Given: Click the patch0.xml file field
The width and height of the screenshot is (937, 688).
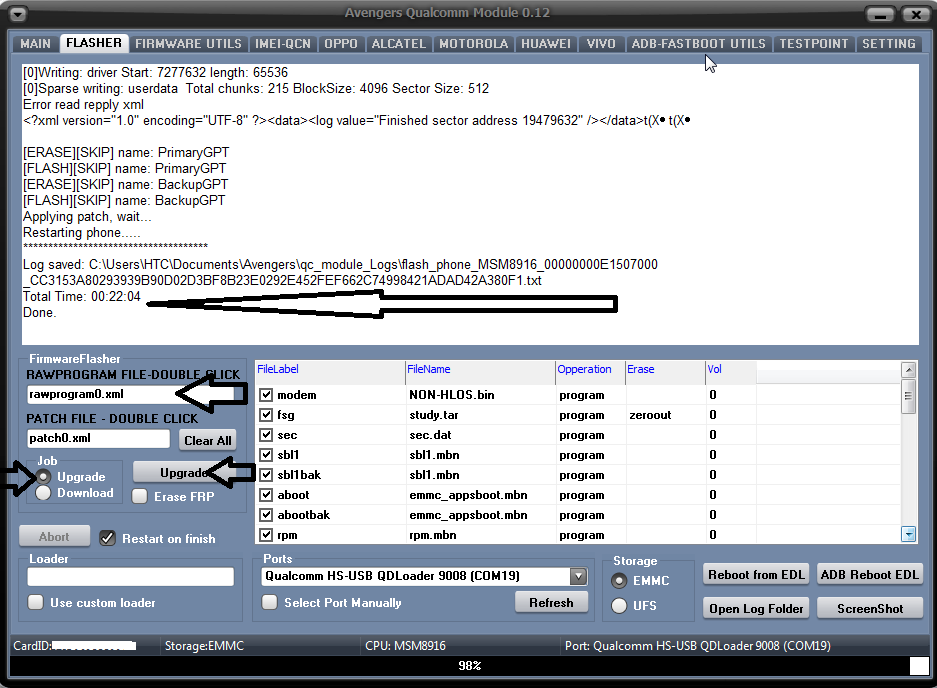Looking at the screenshot, I should coord(99,438).
